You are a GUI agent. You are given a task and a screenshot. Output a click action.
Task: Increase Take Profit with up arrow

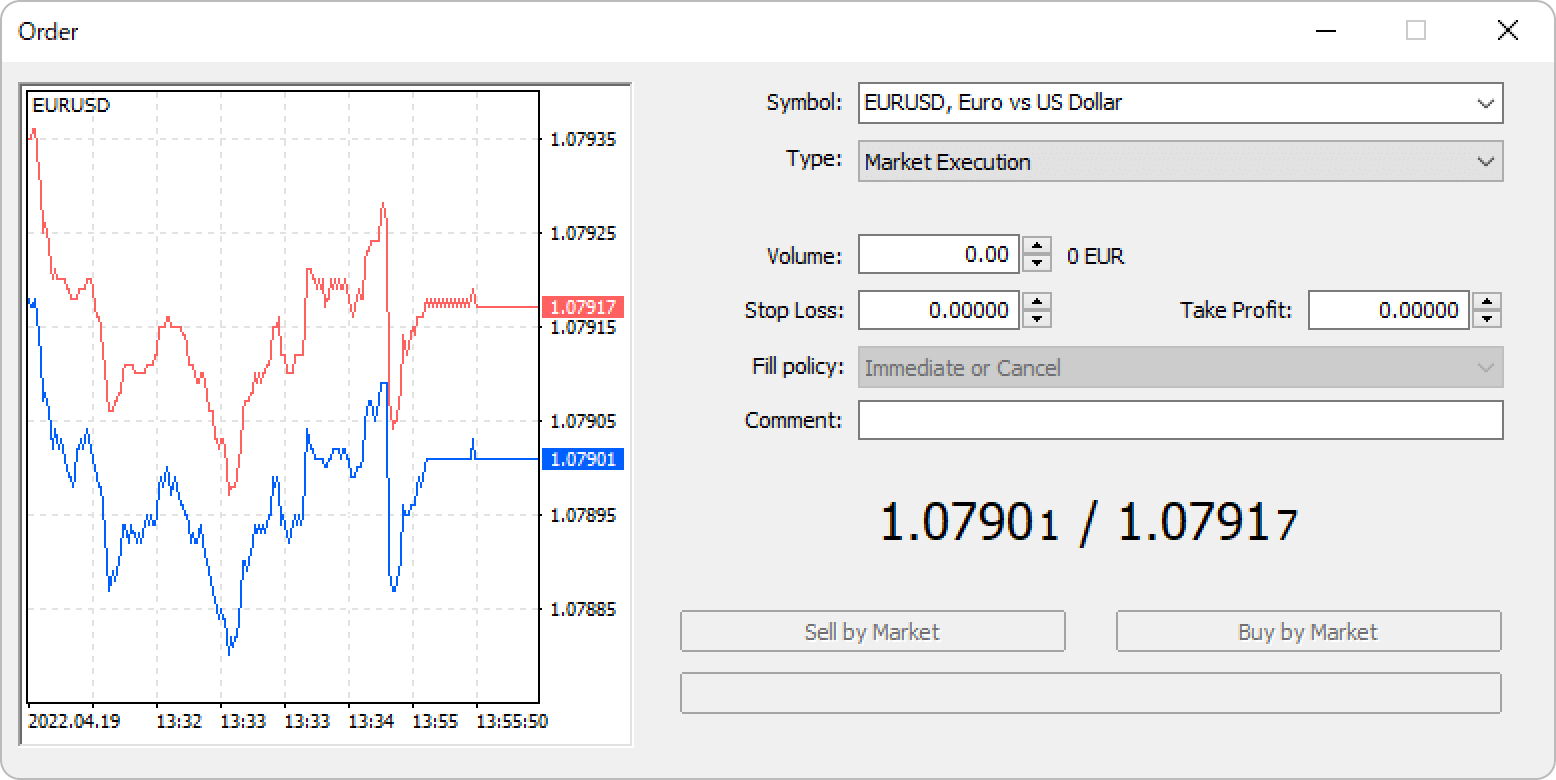(x=1488, y=301)
